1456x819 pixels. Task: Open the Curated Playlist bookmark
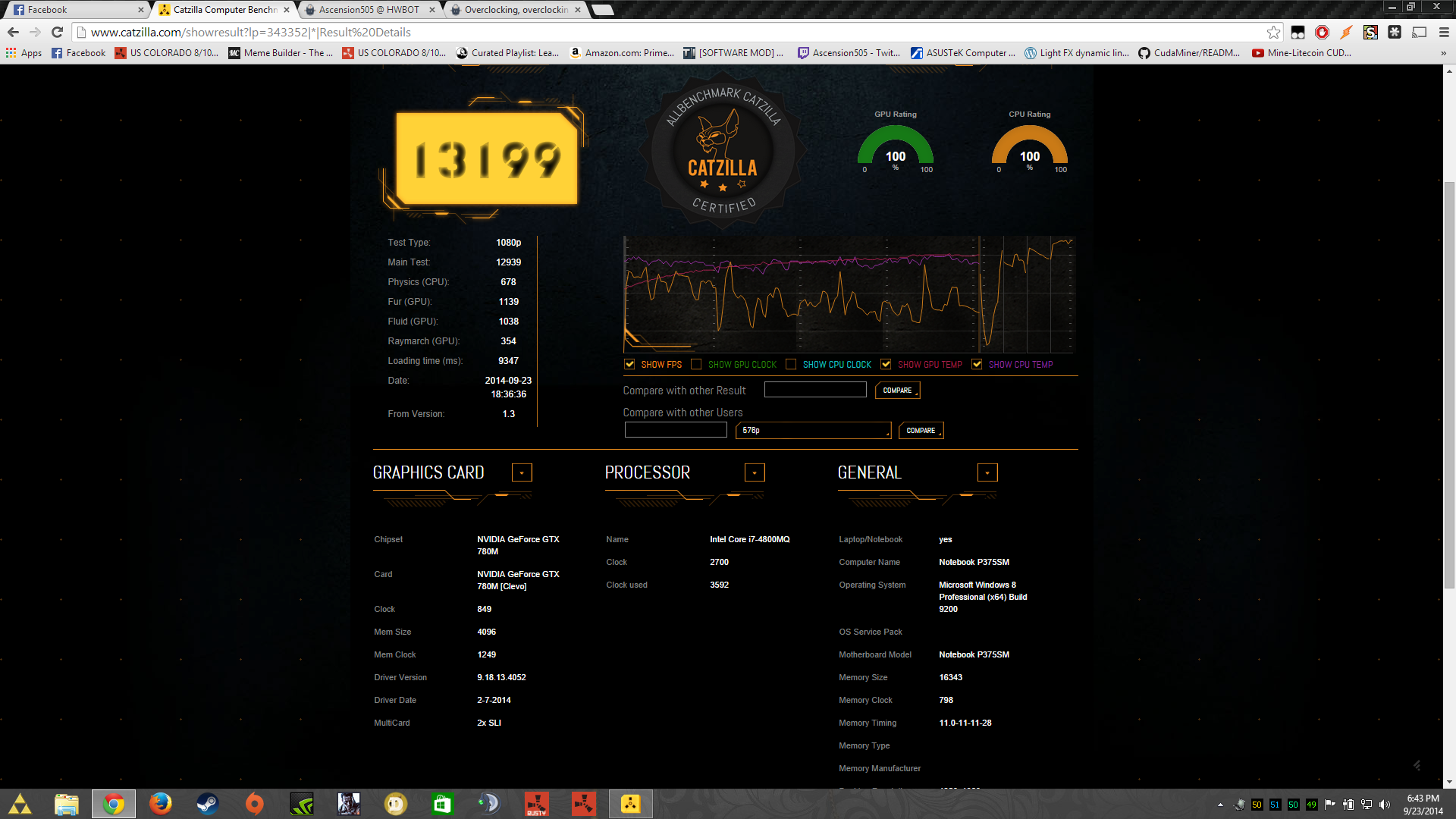[x=507, y=52]
